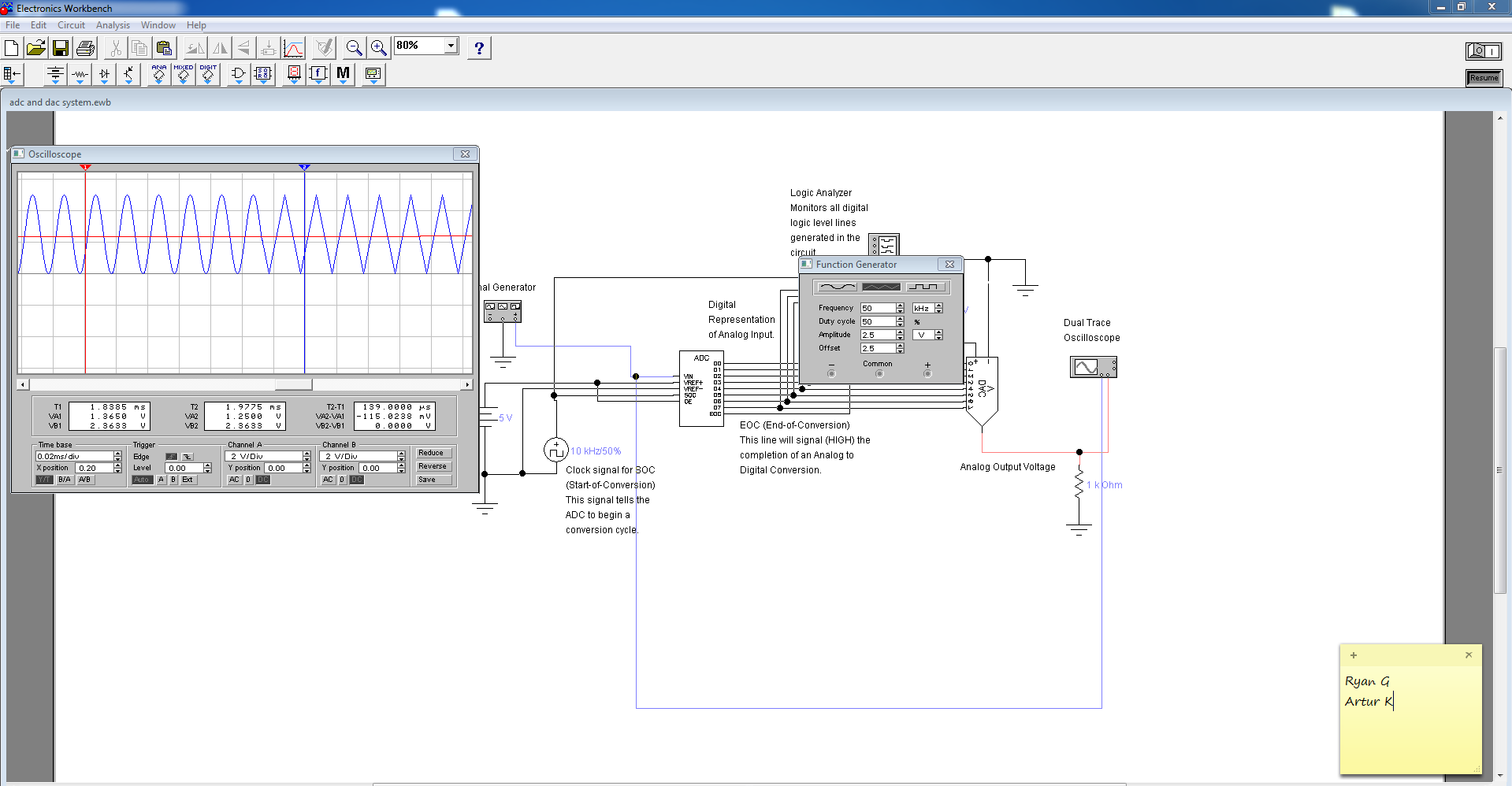Select sine waveform in Function Generator
1512x786 pixels.
click(x=837, y=287)
